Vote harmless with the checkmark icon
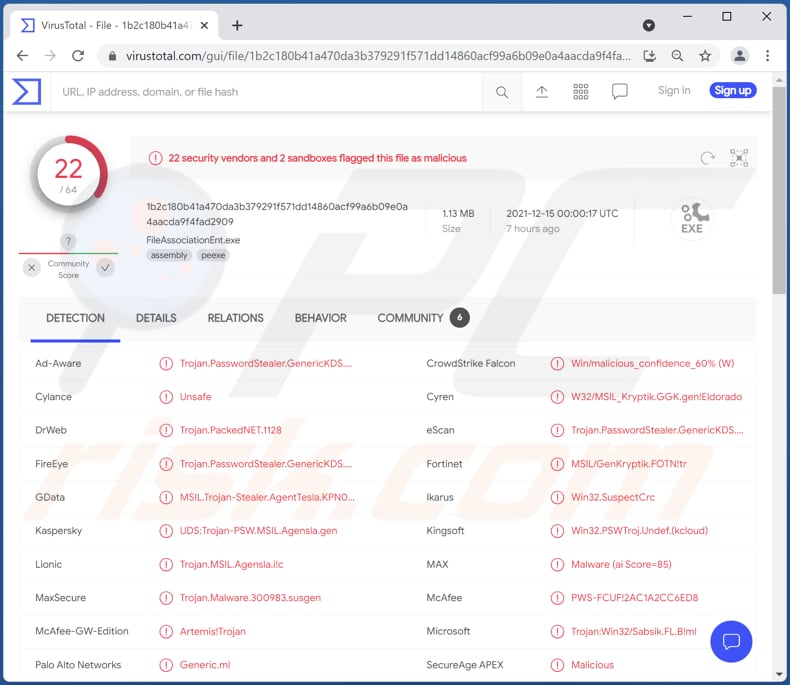 [105, 267]
